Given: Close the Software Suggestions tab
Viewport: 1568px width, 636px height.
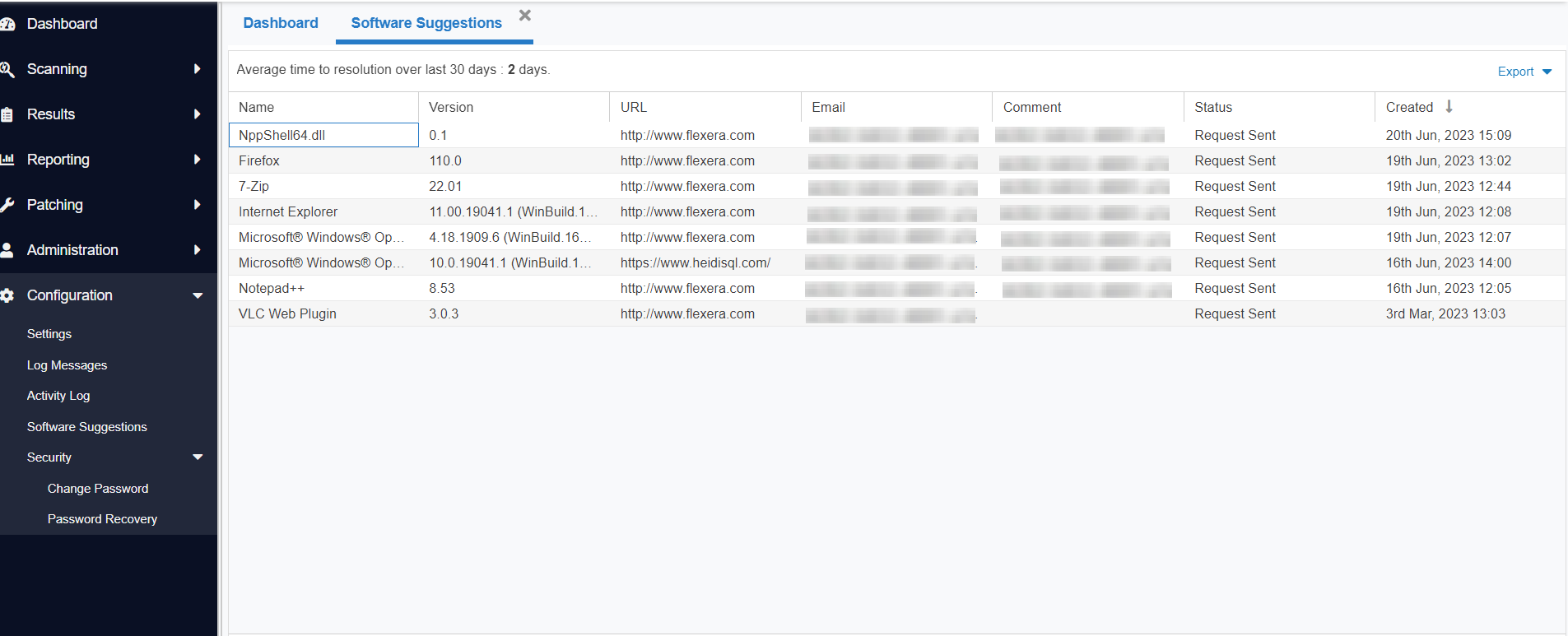Looking at the screenshot, I should pyautogui.click(x=525, y=16).
